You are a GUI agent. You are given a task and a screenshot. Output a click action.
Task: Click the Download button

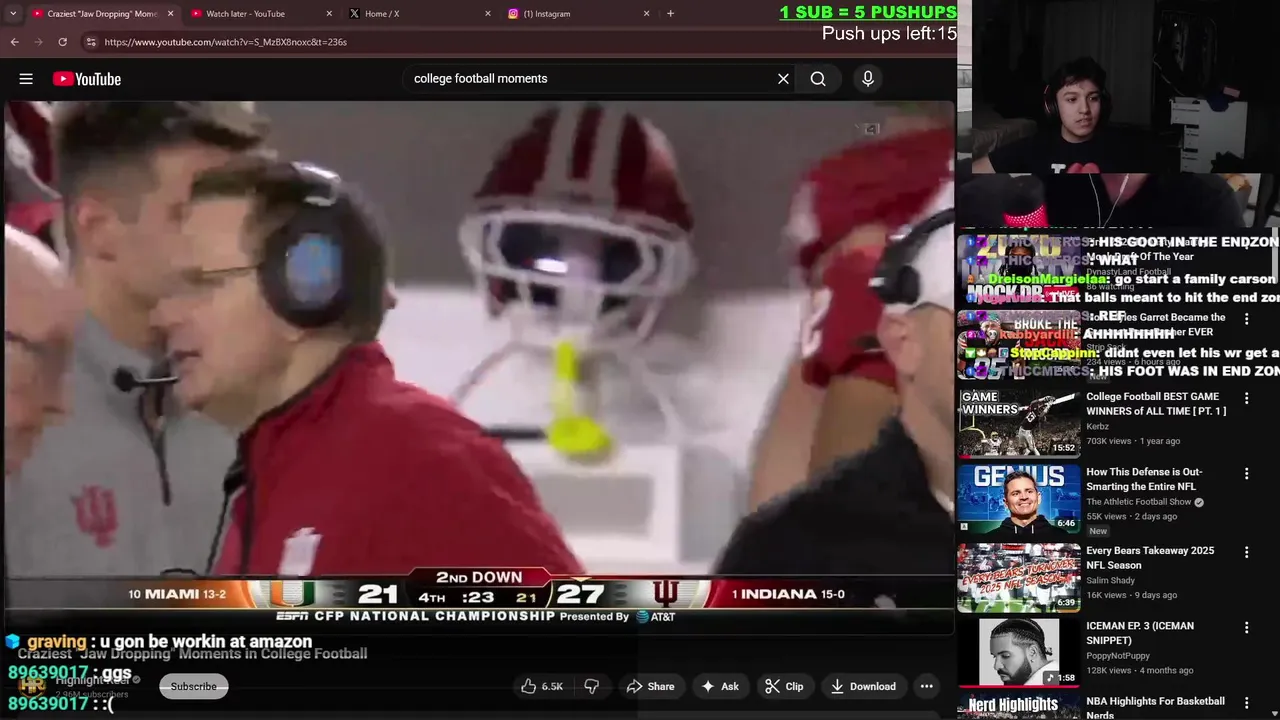[x=863, y=686]
